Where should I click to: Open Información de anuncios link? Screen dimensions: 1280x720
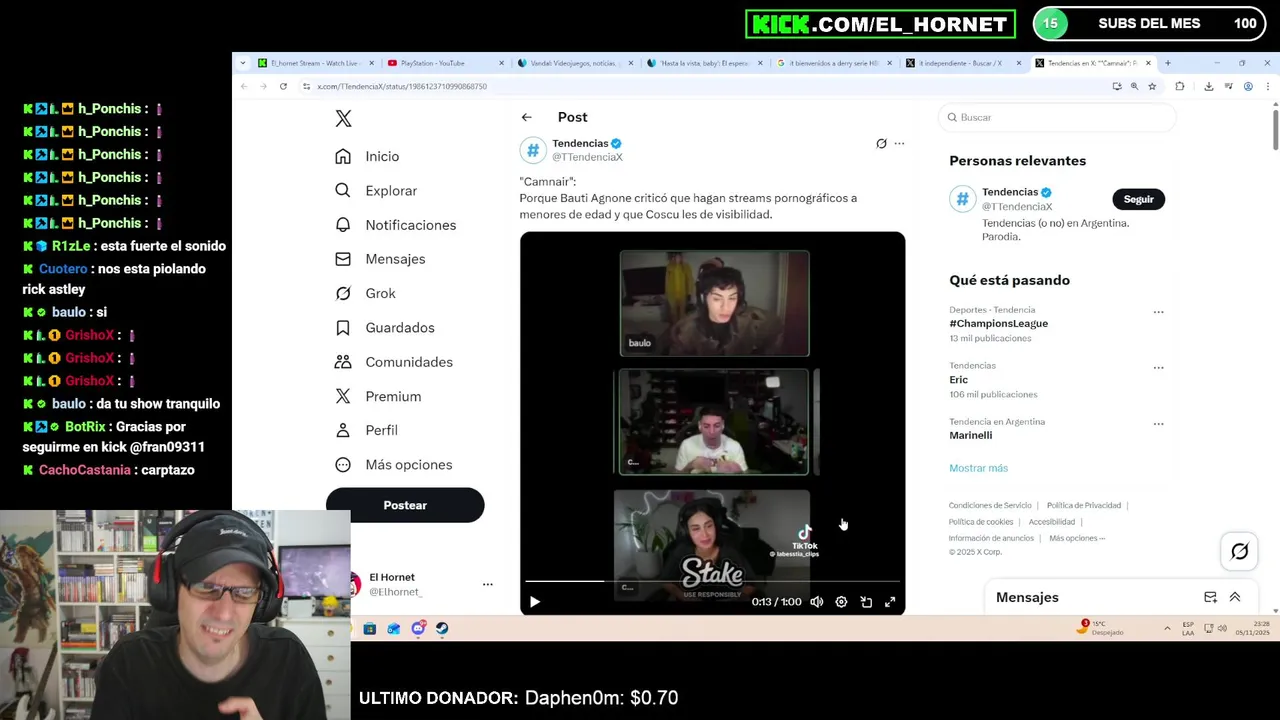pyautogui.click(x=991, y=538)
